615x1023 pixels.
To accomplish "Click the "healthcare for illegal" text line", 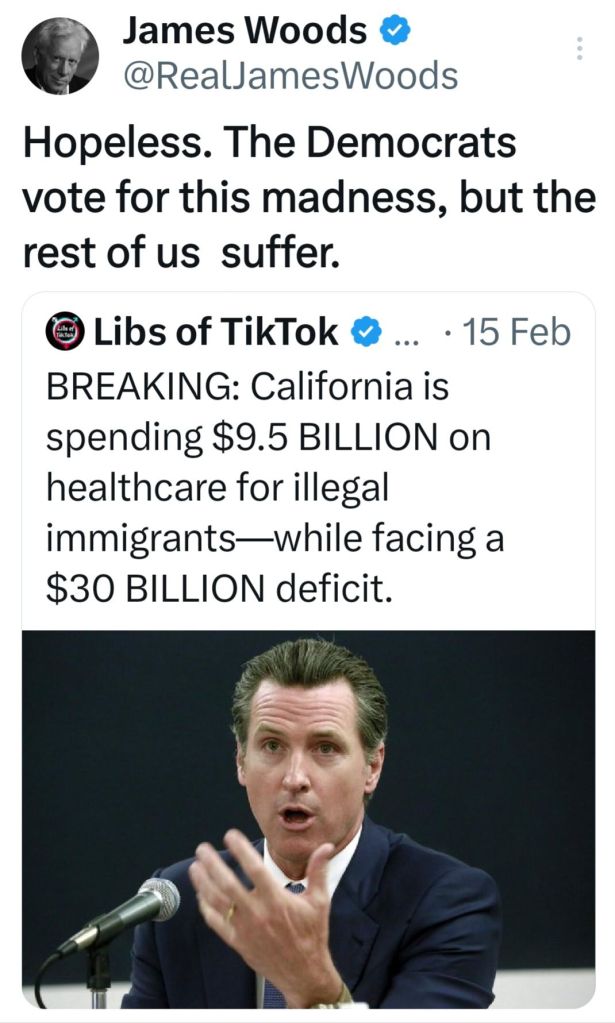I will (217, 488).
